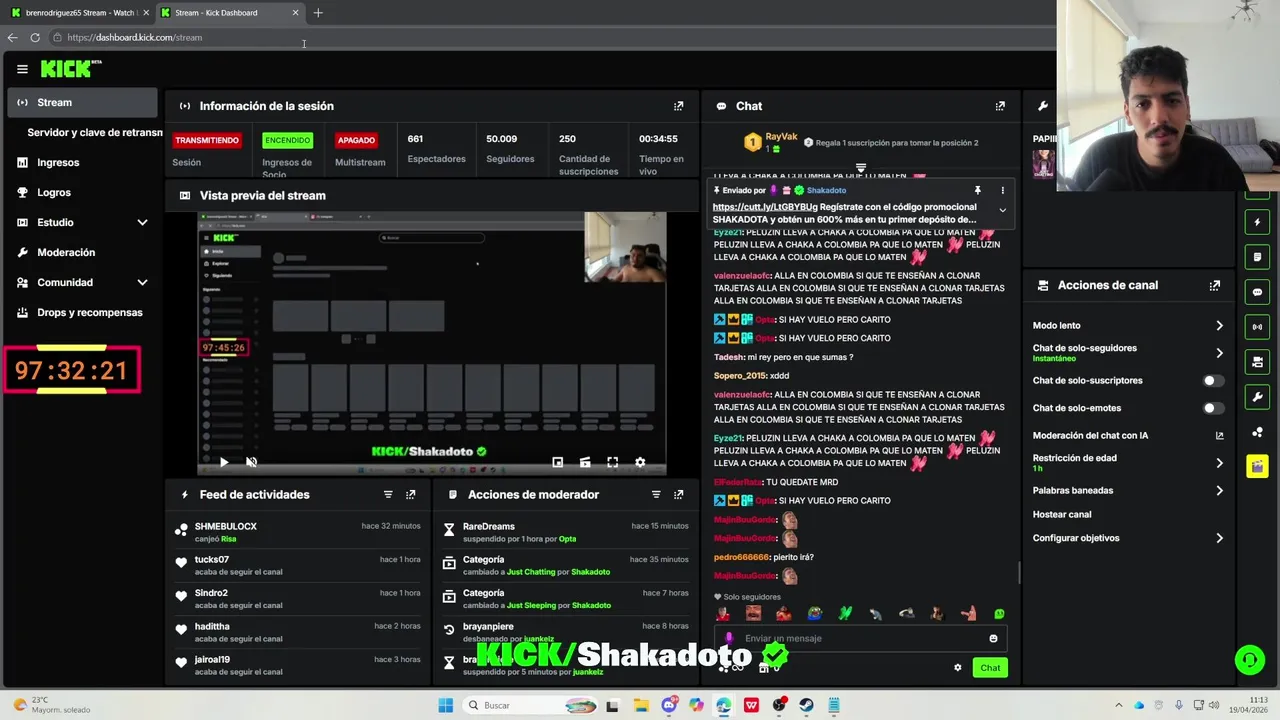The height and width of the screenshot is (720, 1280).
Task: Open the picture-in-picture mode of the preview
Action: [558, 462]
